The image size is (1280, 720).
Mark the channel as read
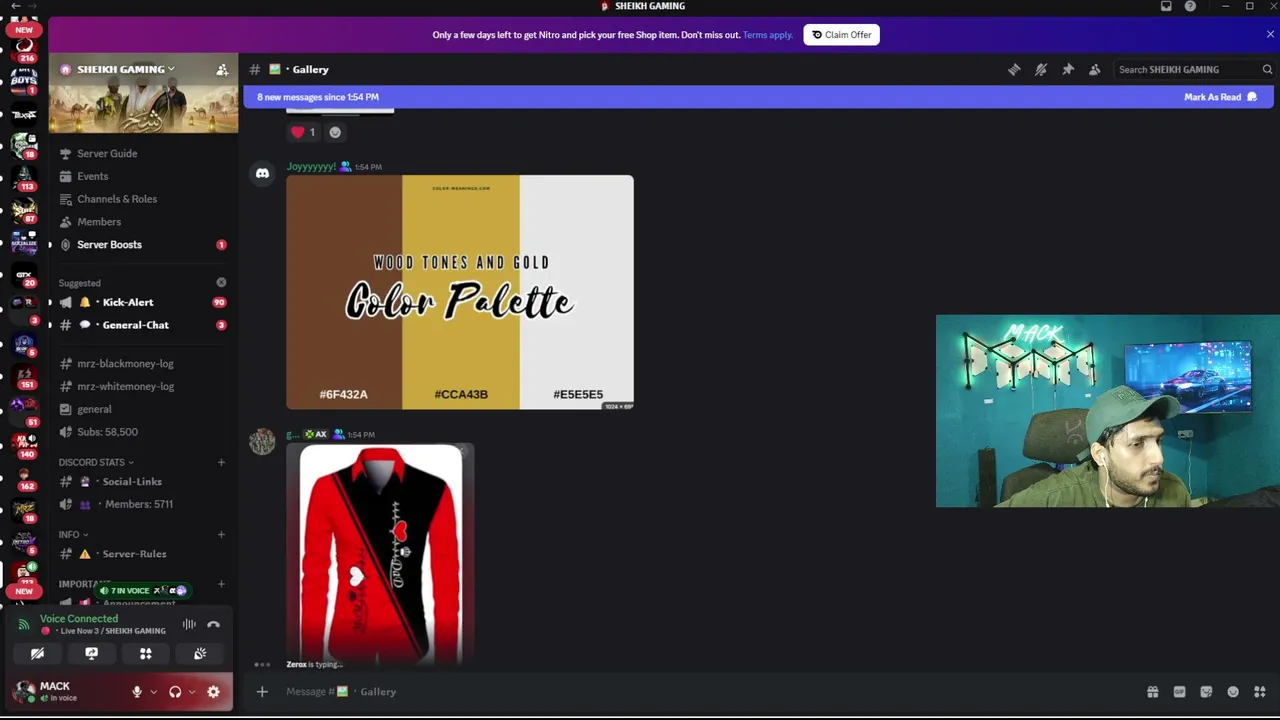pos(1220,97)
